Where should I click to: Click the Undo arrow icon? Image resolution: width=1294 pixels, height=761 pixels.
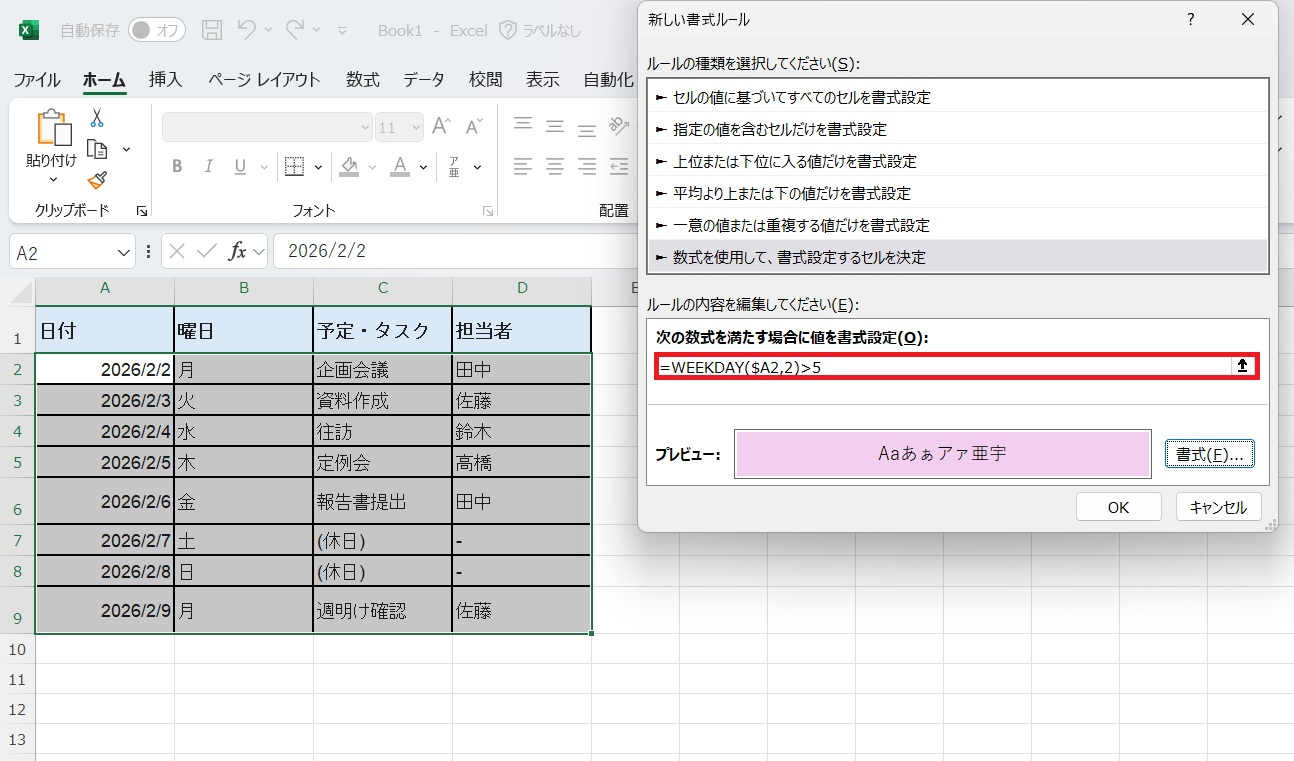click(247, 30)
